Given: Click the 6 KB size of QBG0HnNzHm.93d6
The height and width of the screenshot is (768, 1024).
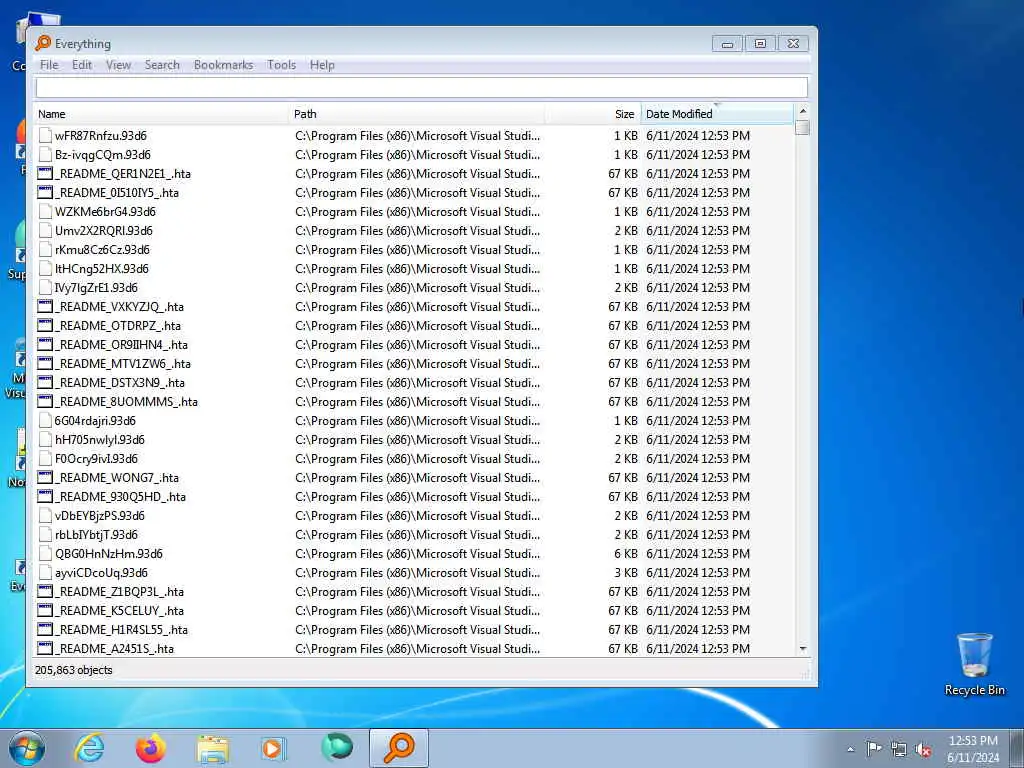Looking at the screenshot, I should (626, 554).
